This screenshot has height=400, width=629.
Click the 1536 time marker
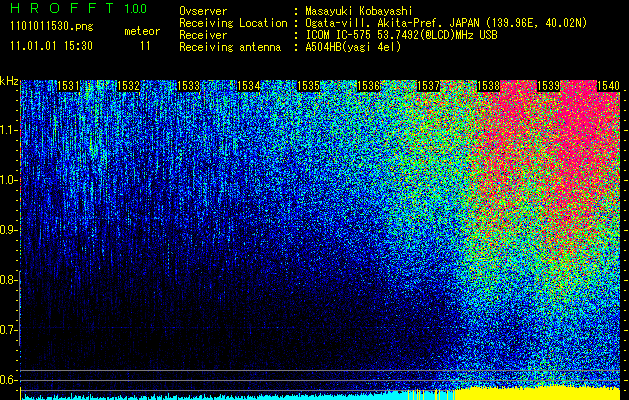coord(368,86)
